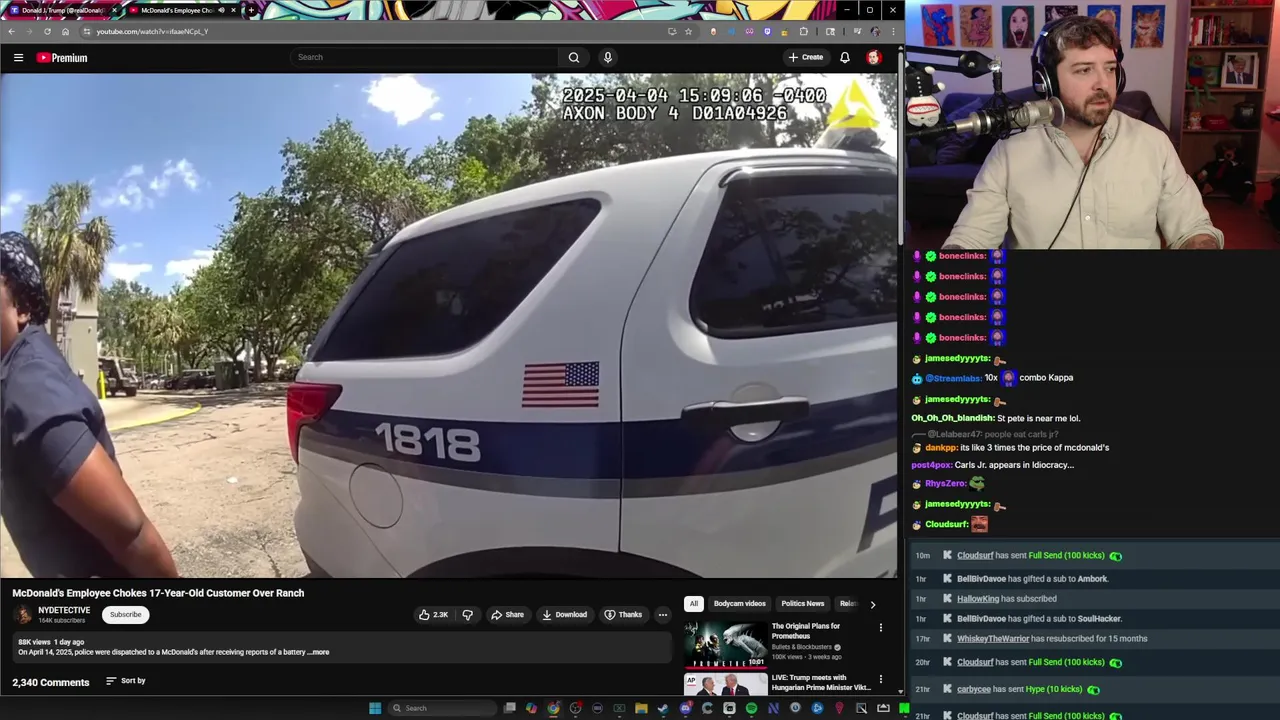Click the magnifier search button
The image size is (1280, 720).
[x=574, y=57]
